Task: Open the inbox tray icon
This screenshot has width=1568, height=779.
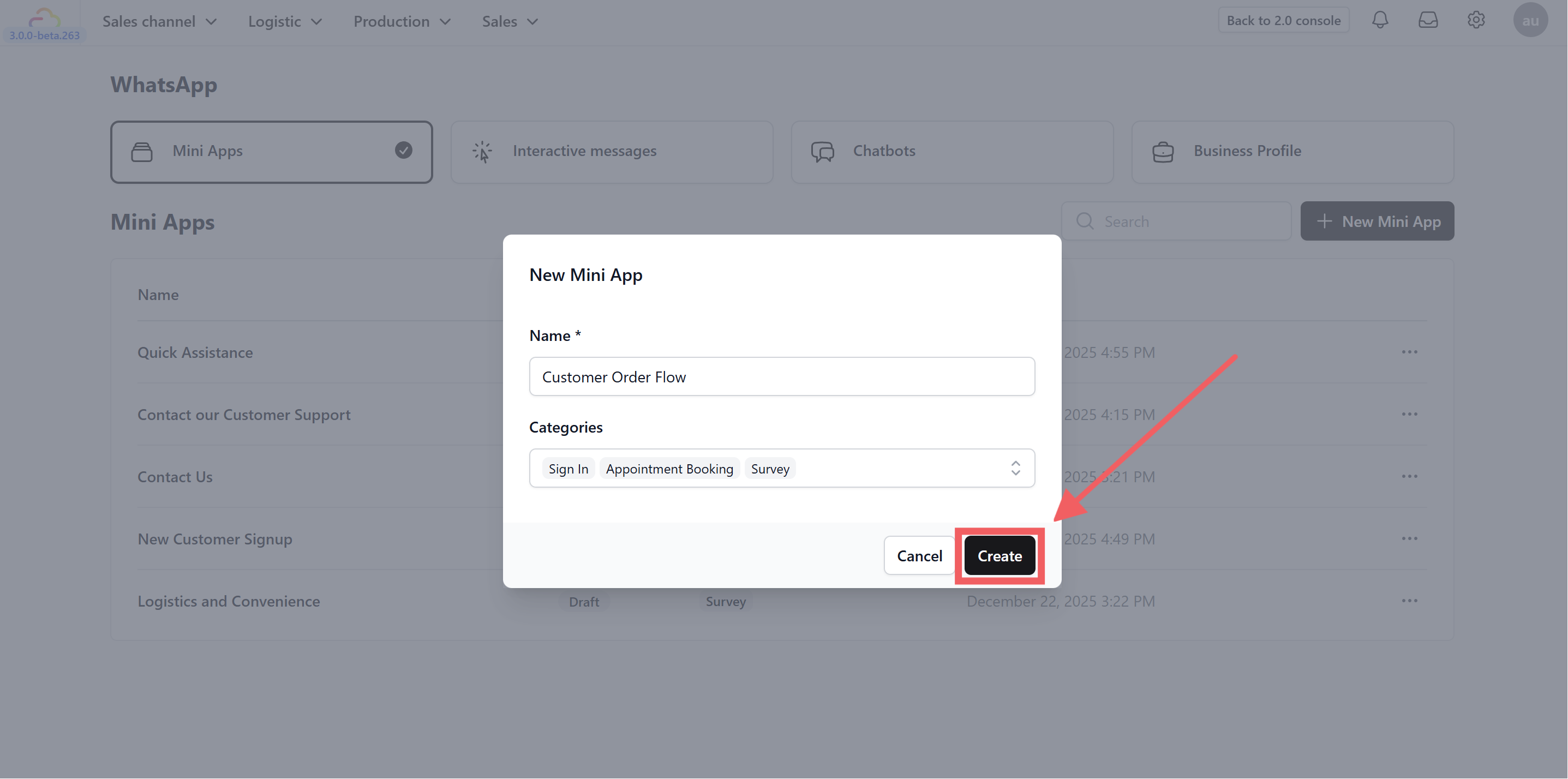Action: [1428, 20]
